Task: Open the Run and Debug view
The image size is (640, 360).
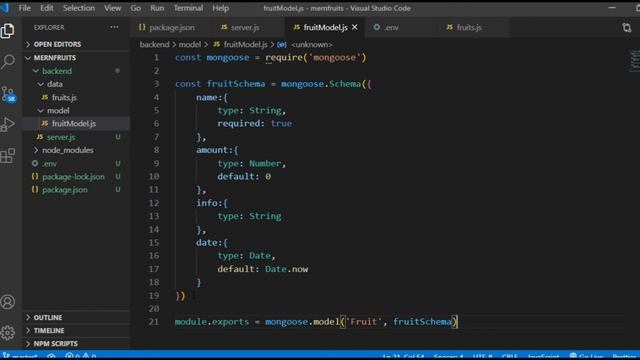Action: [x=8, y=124]
